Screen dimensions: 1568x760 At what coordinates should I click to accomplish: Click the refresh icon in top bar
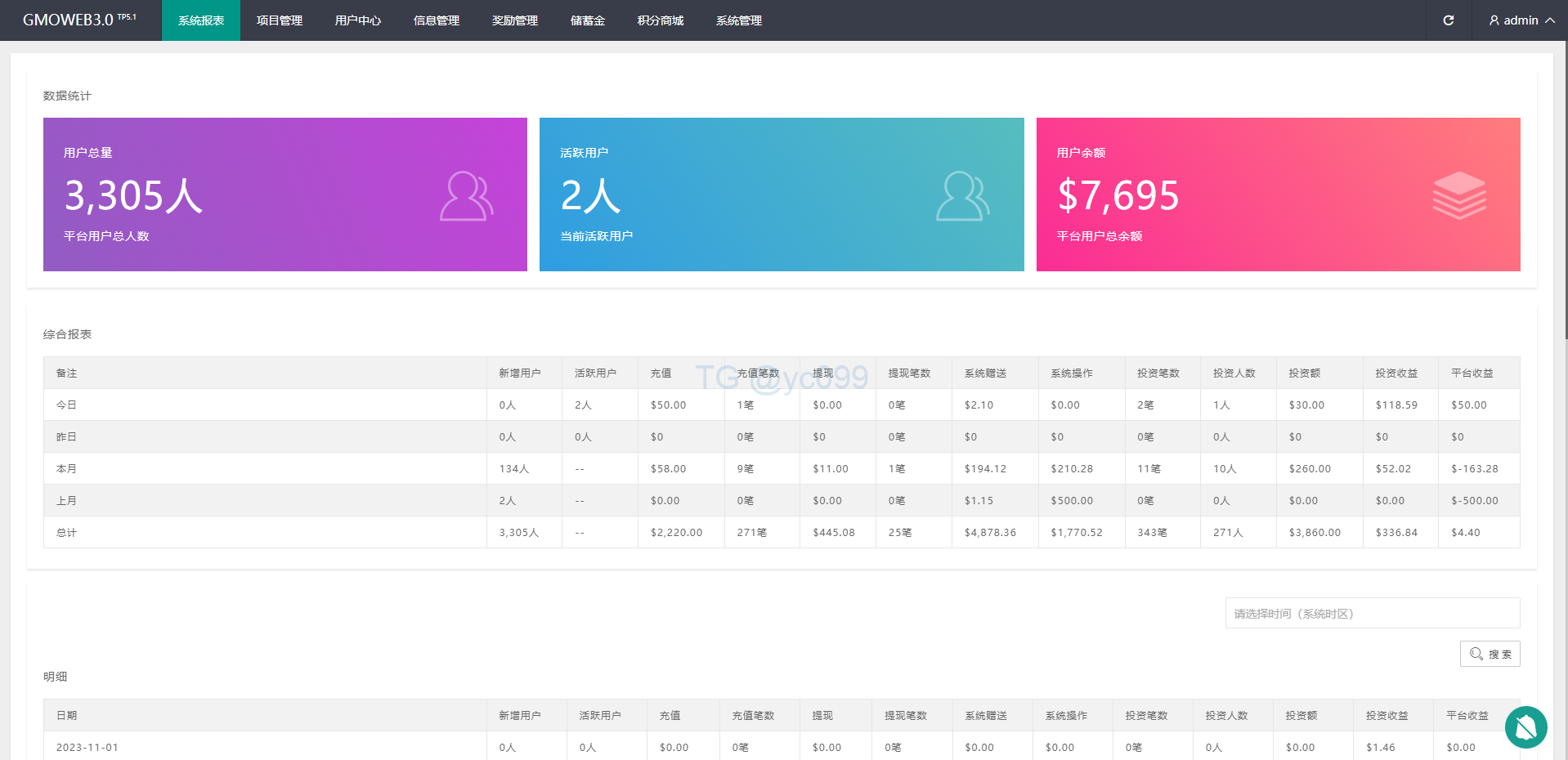tap(1448, 20)
